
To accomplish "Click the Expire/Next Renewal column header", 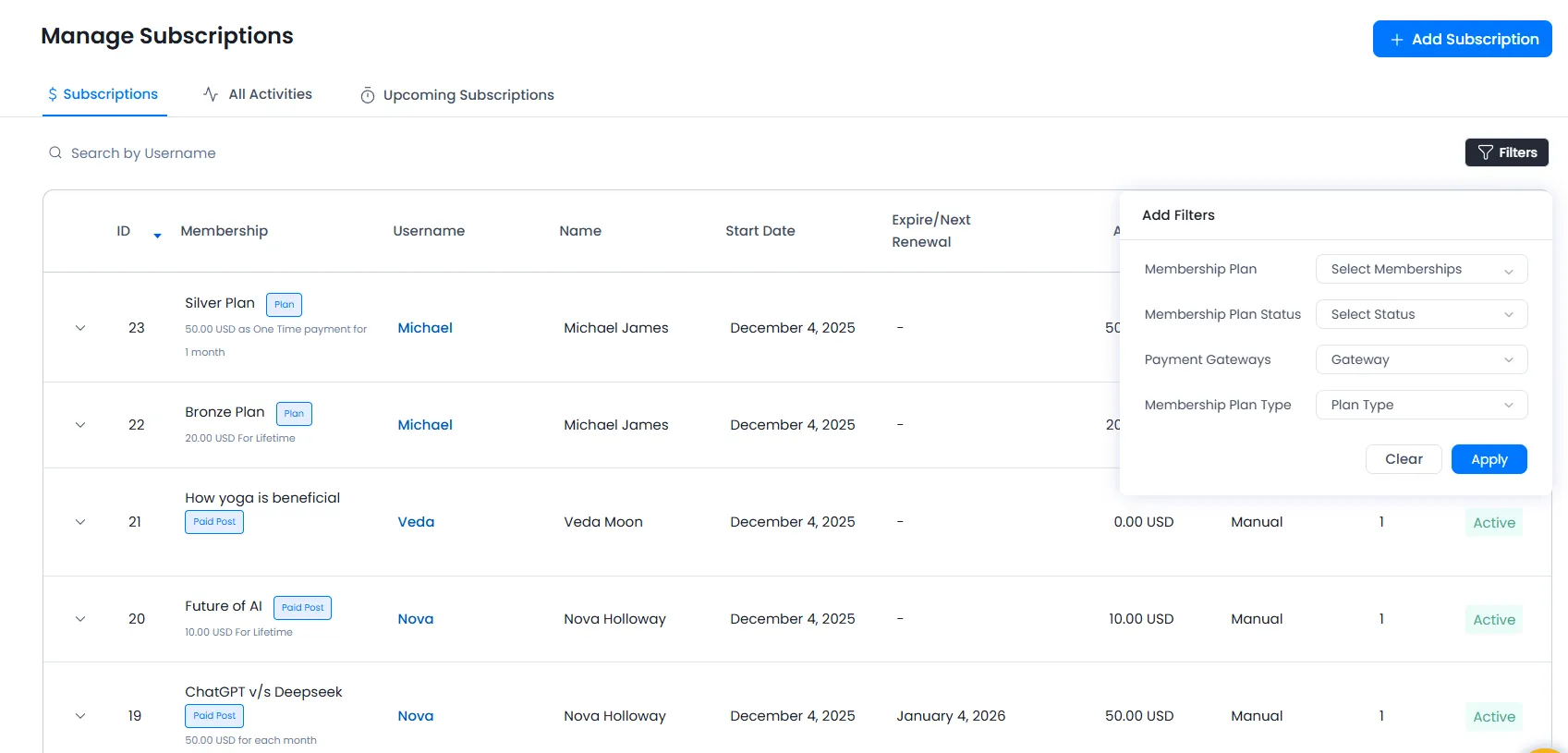I will click(931, 231).
